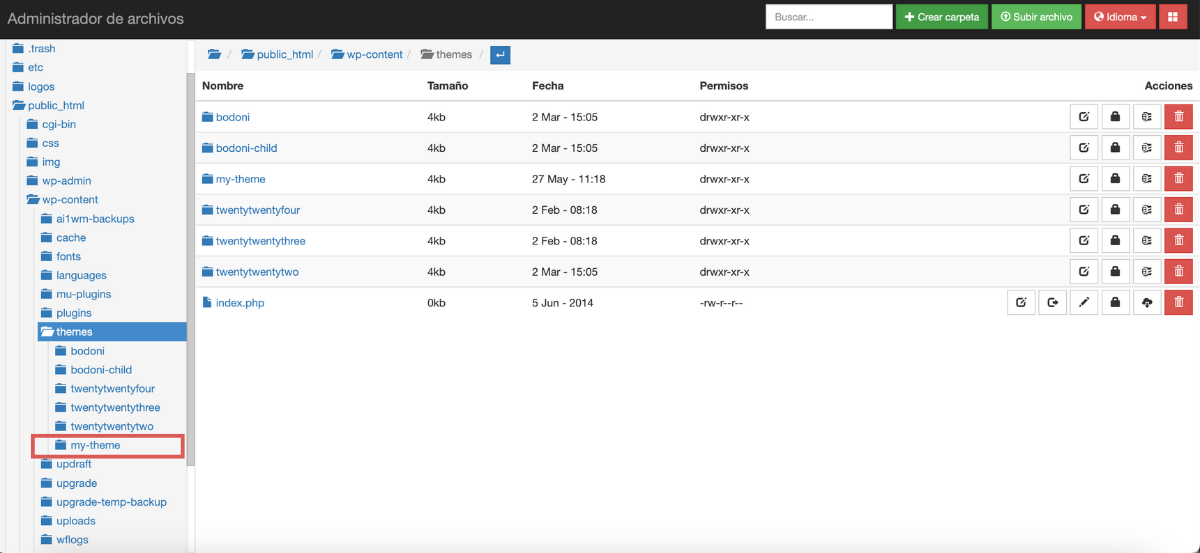The height and width of the screenshot is (553, 1200).
Task: Open the Idioma language dropdown
Action: 1120,17
